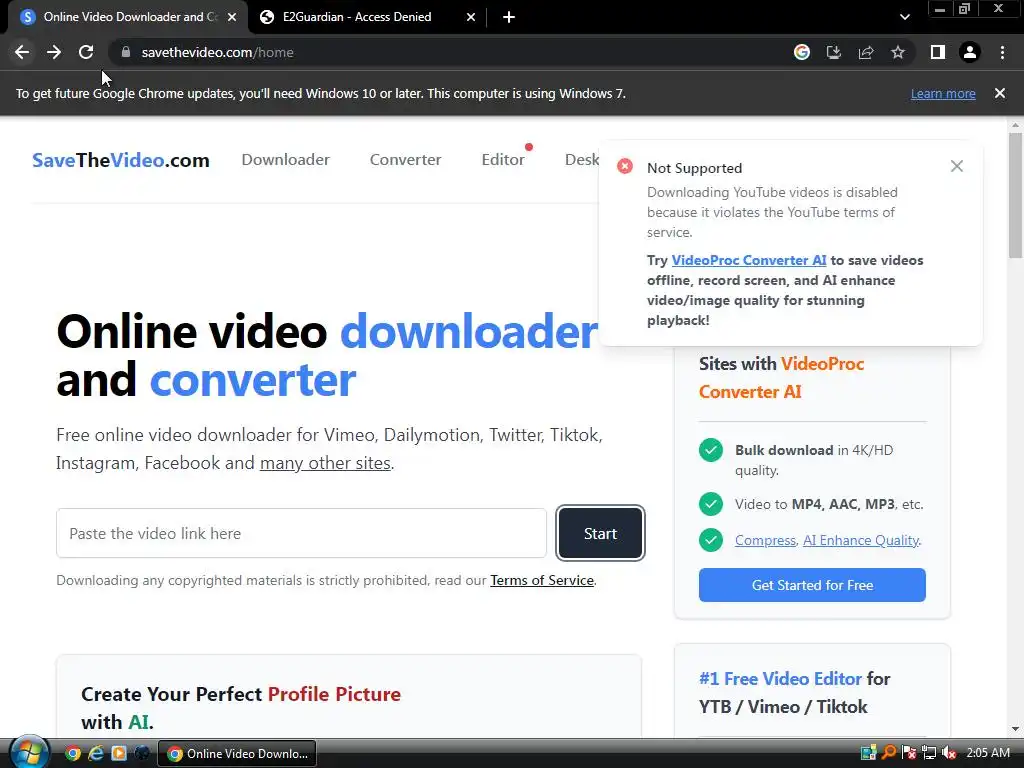Click the 2:05 AM system clock

pyautogui.click(x=987, y=753)
